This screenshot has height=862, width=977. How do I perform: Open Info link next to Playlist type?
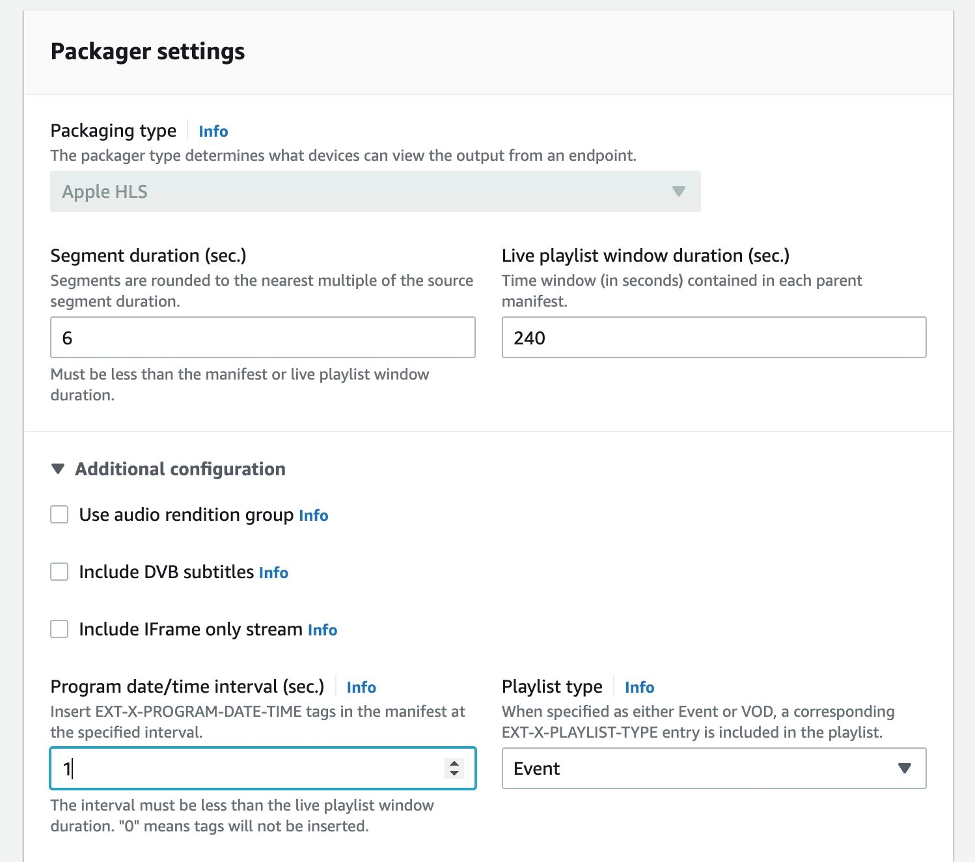tap(639, 687)
